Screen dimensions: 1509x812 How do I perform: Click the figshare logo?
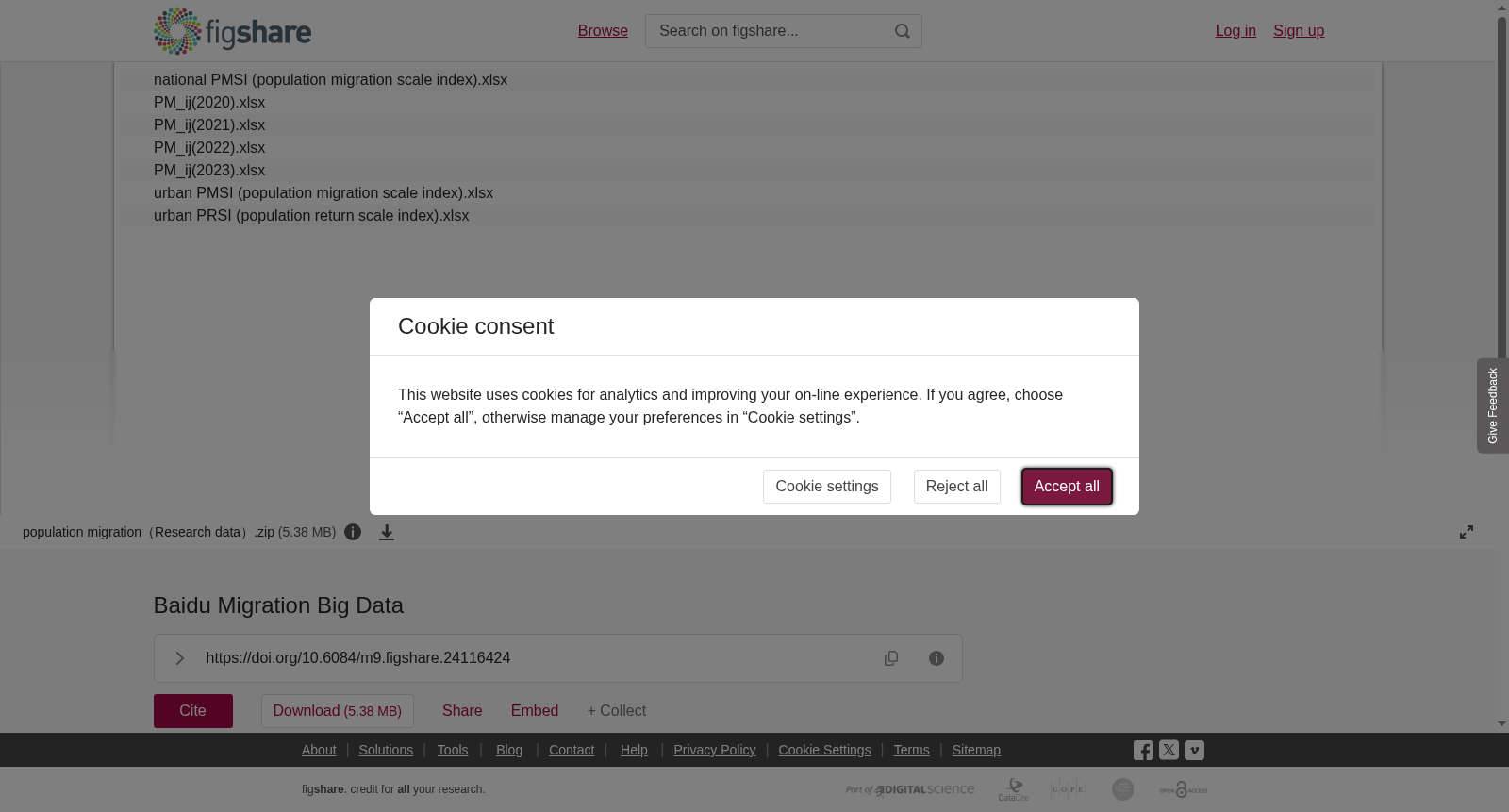(x=232, y=31)
